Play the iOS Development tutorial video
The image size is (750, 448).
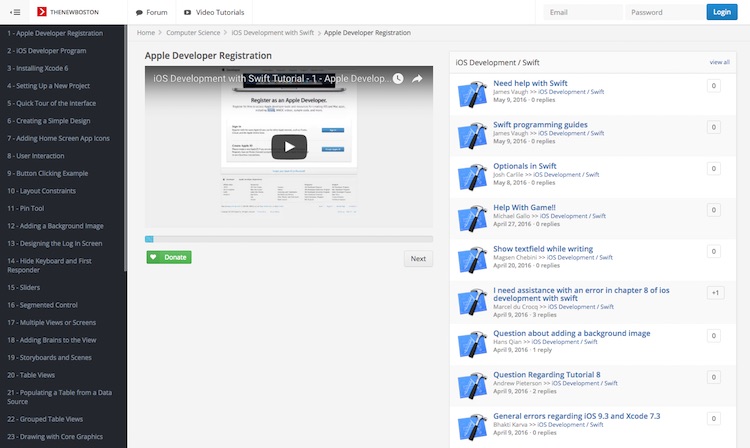tap(289, 147)
